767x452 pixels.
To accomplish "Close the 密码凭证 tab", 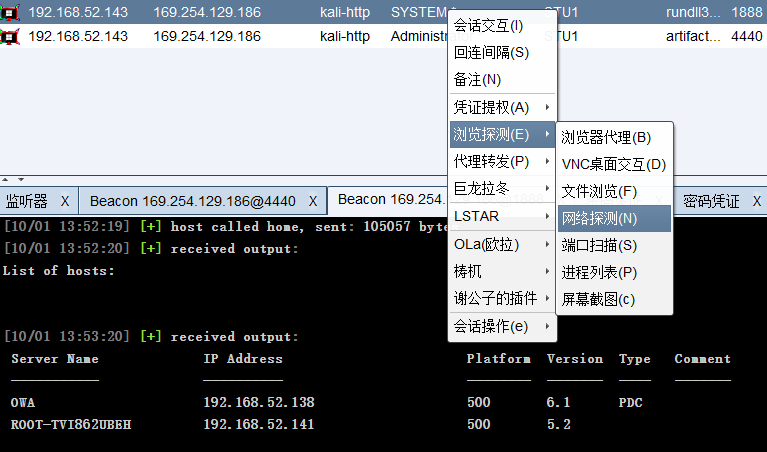I will pyautogui.click(x=756, y=201).
